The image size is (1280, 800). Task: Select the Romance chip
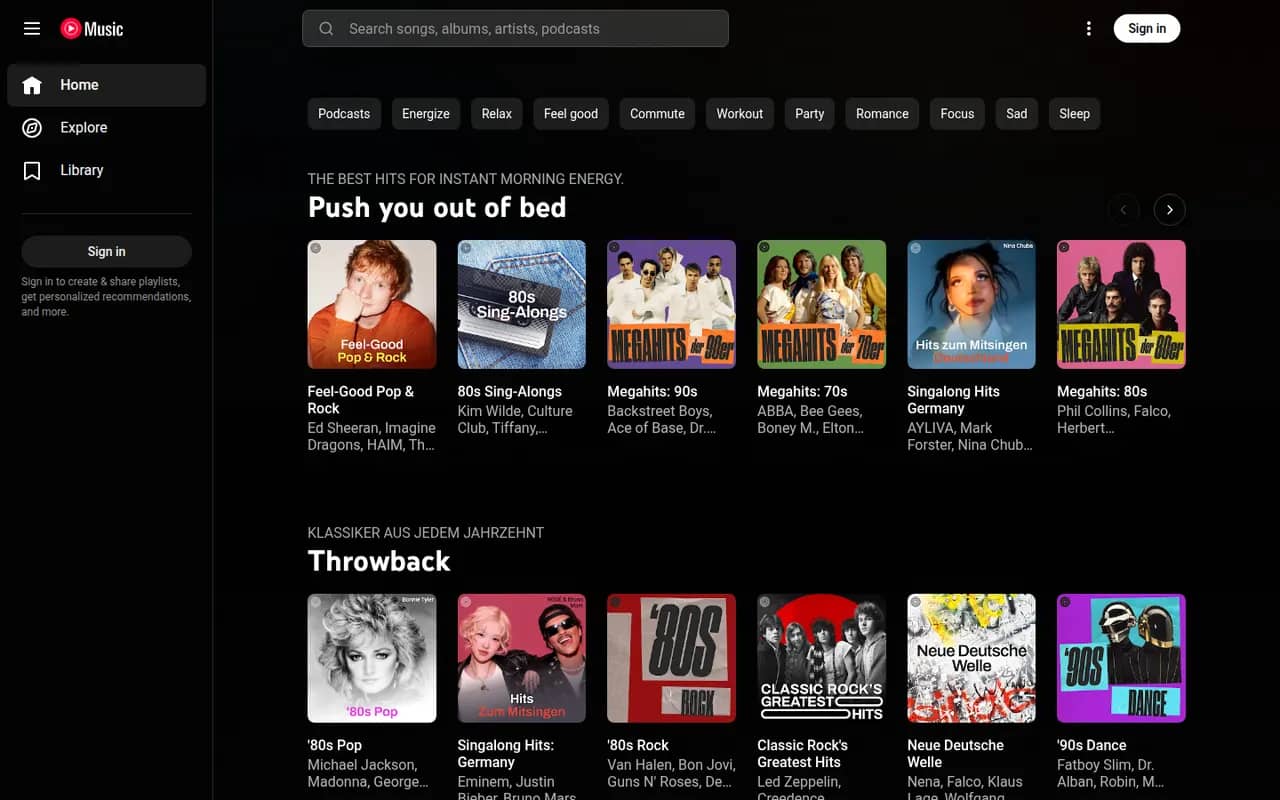pyautogui.click(x=882, y=114)
